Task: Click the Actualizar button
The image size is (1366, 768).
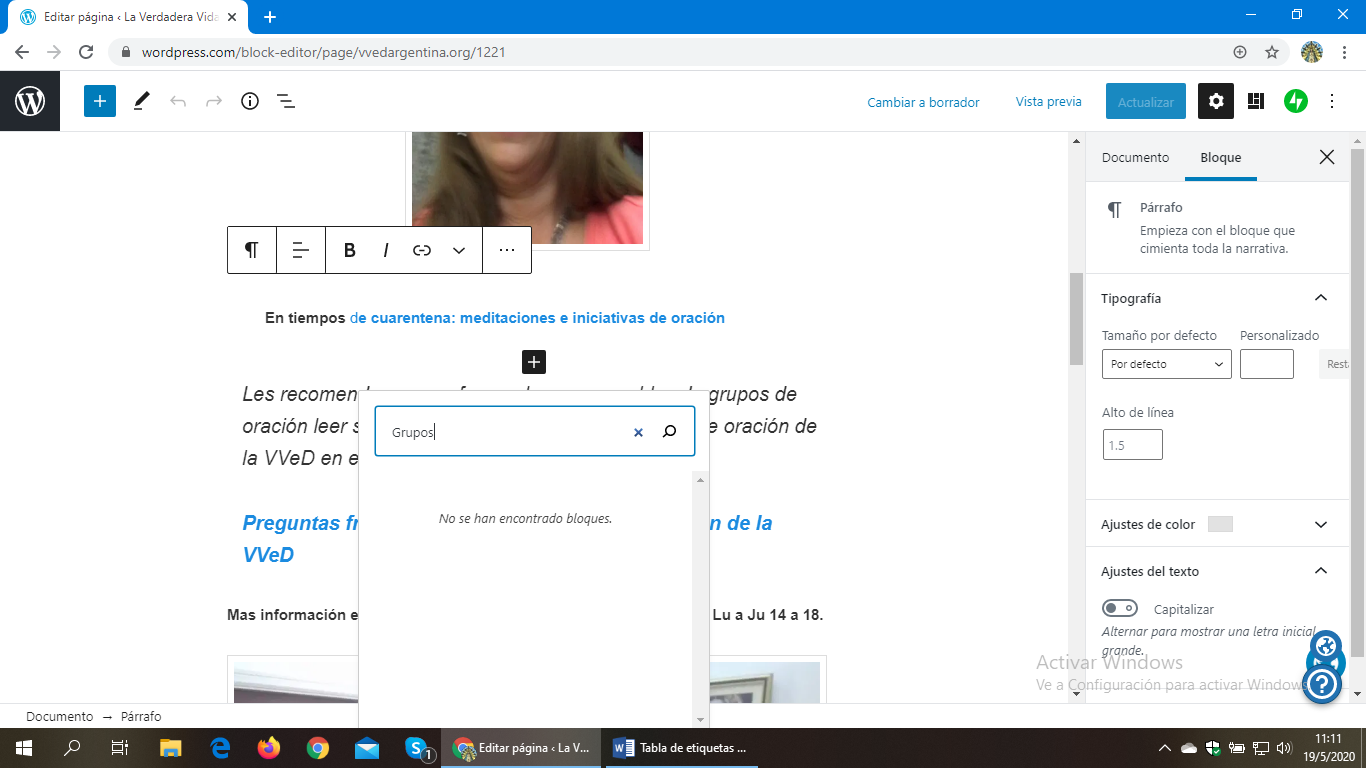Action: tap(1146, 102)
